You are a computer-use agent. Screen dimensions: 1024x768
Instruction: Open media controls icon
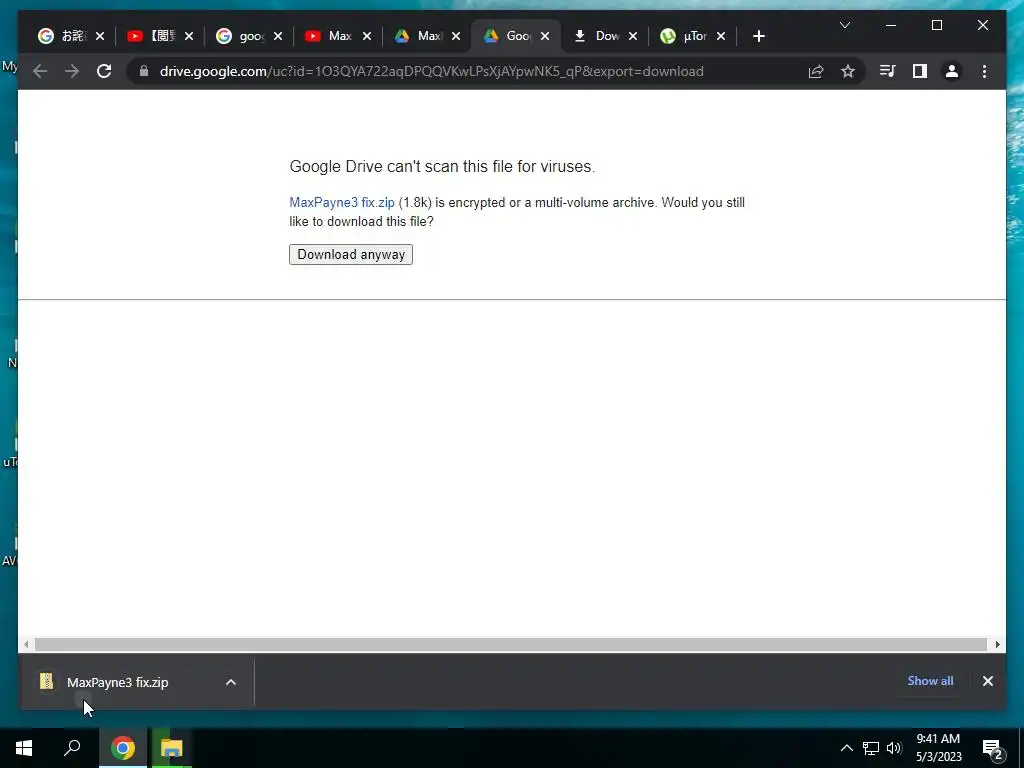(888, 71)
